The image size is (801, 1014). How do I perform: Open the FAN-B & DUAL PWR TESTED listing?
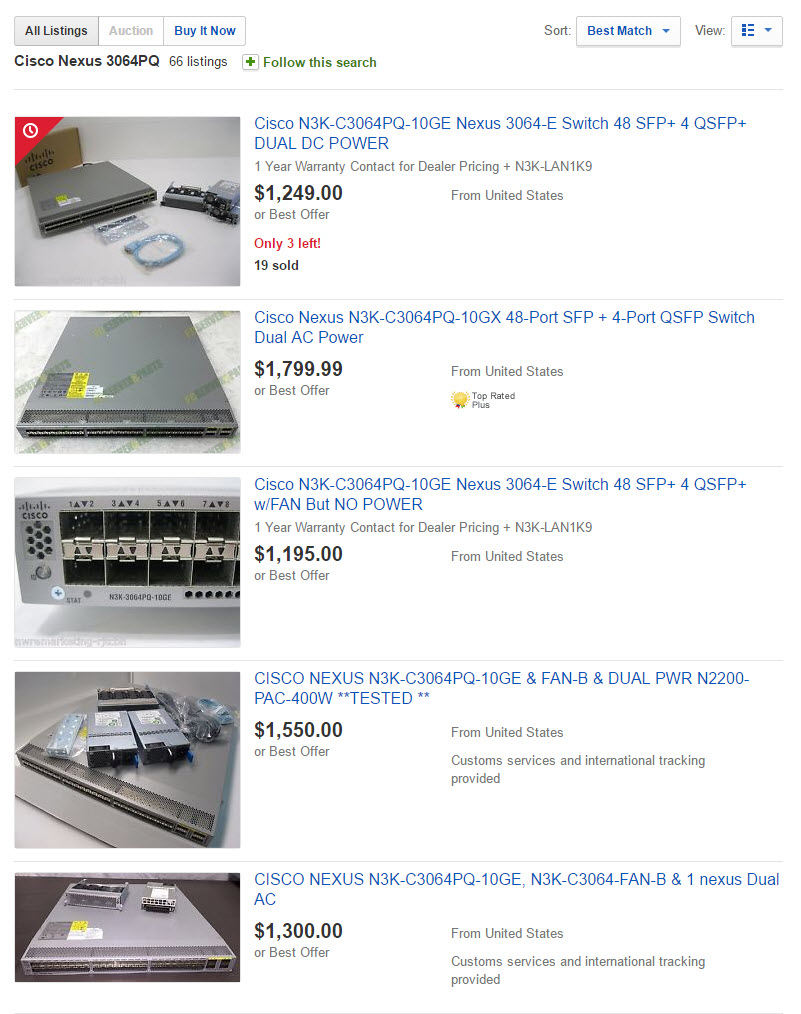(x=501, y=688)
